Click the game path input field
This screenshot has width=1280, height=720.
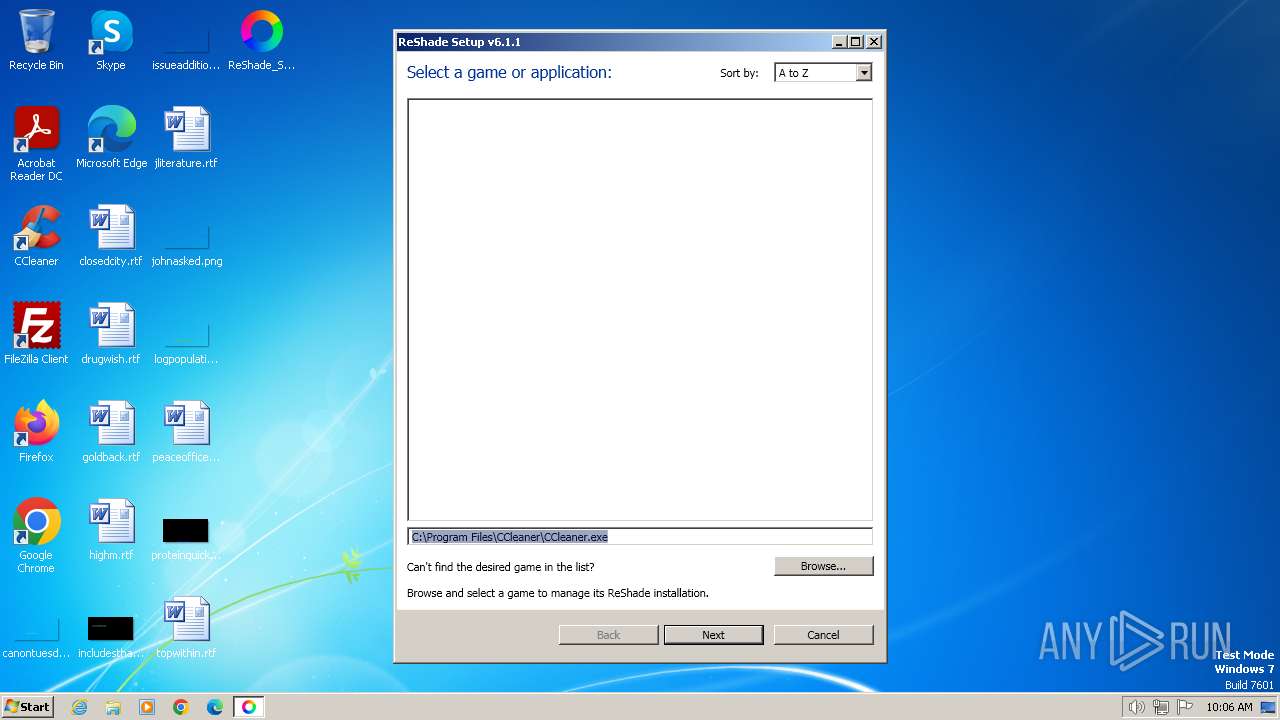(x=640, y=537)
